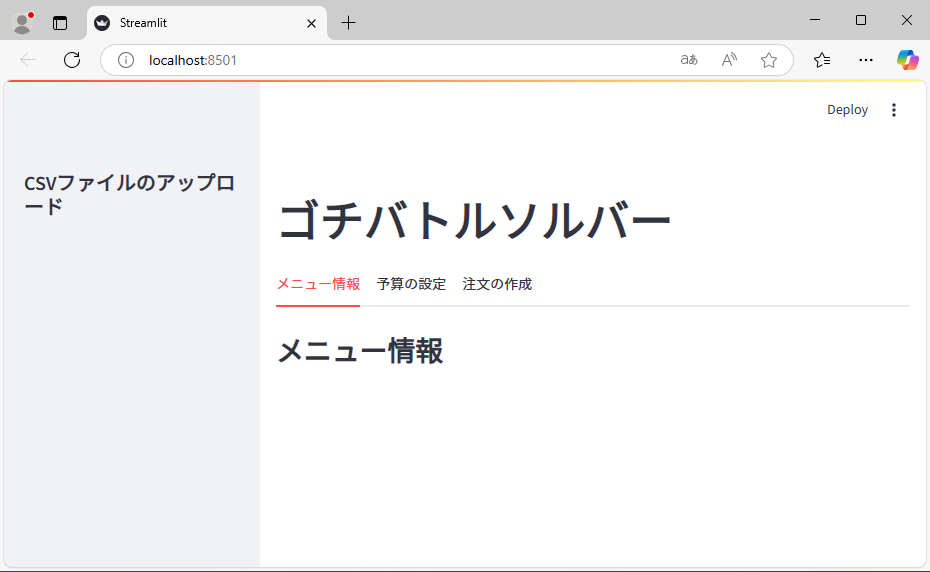Close the Streamlit browser tab
Image resolution: width=930 pixels, height=572 pixels.
point(311,23)
